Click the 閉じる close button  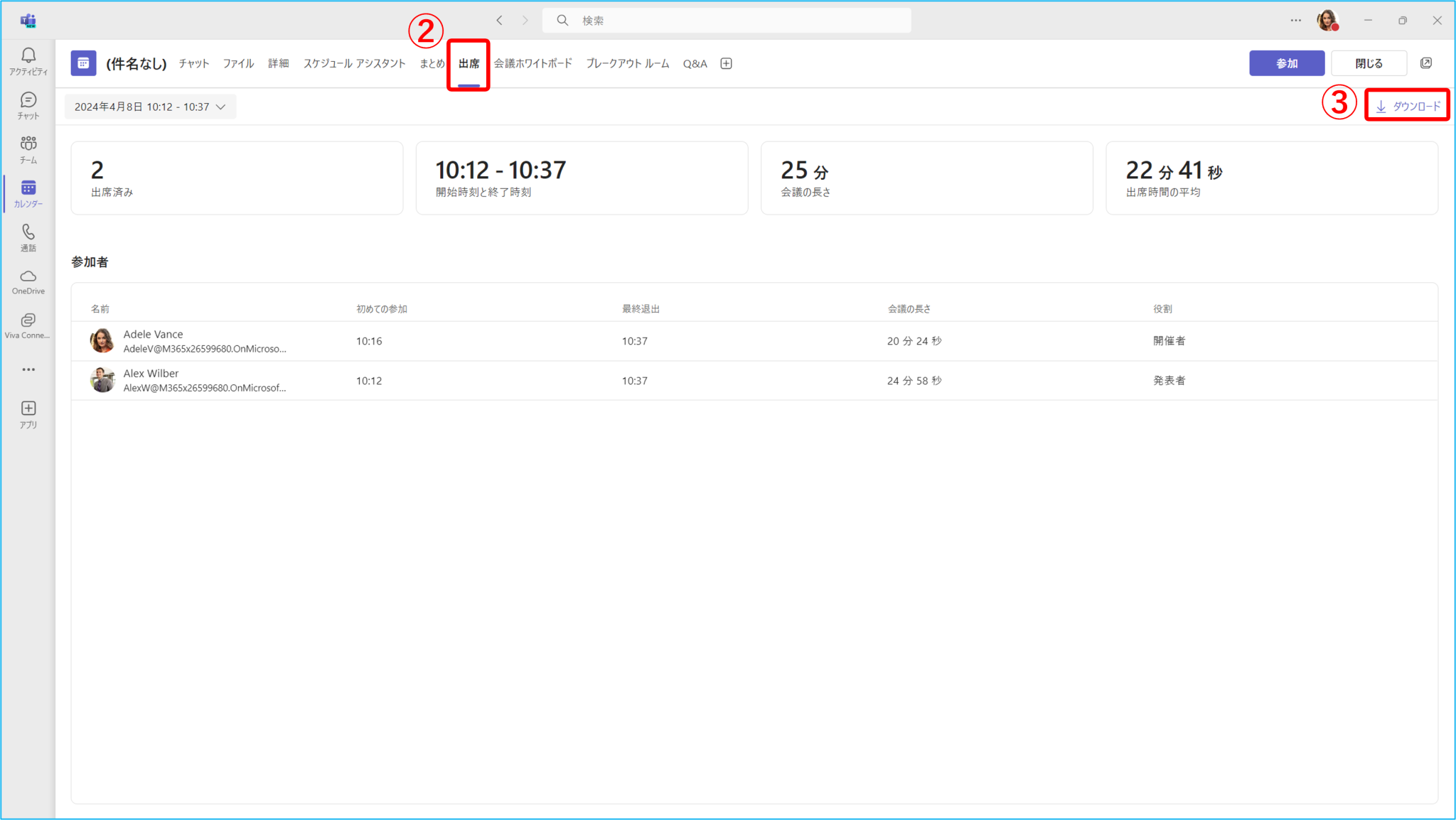tap(1368, 63)
